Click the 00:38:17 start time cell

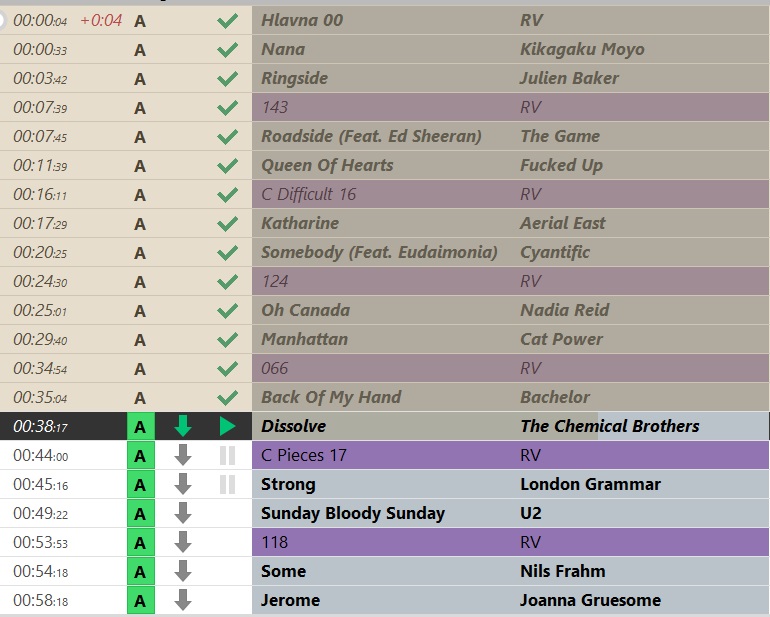point(40,426)
